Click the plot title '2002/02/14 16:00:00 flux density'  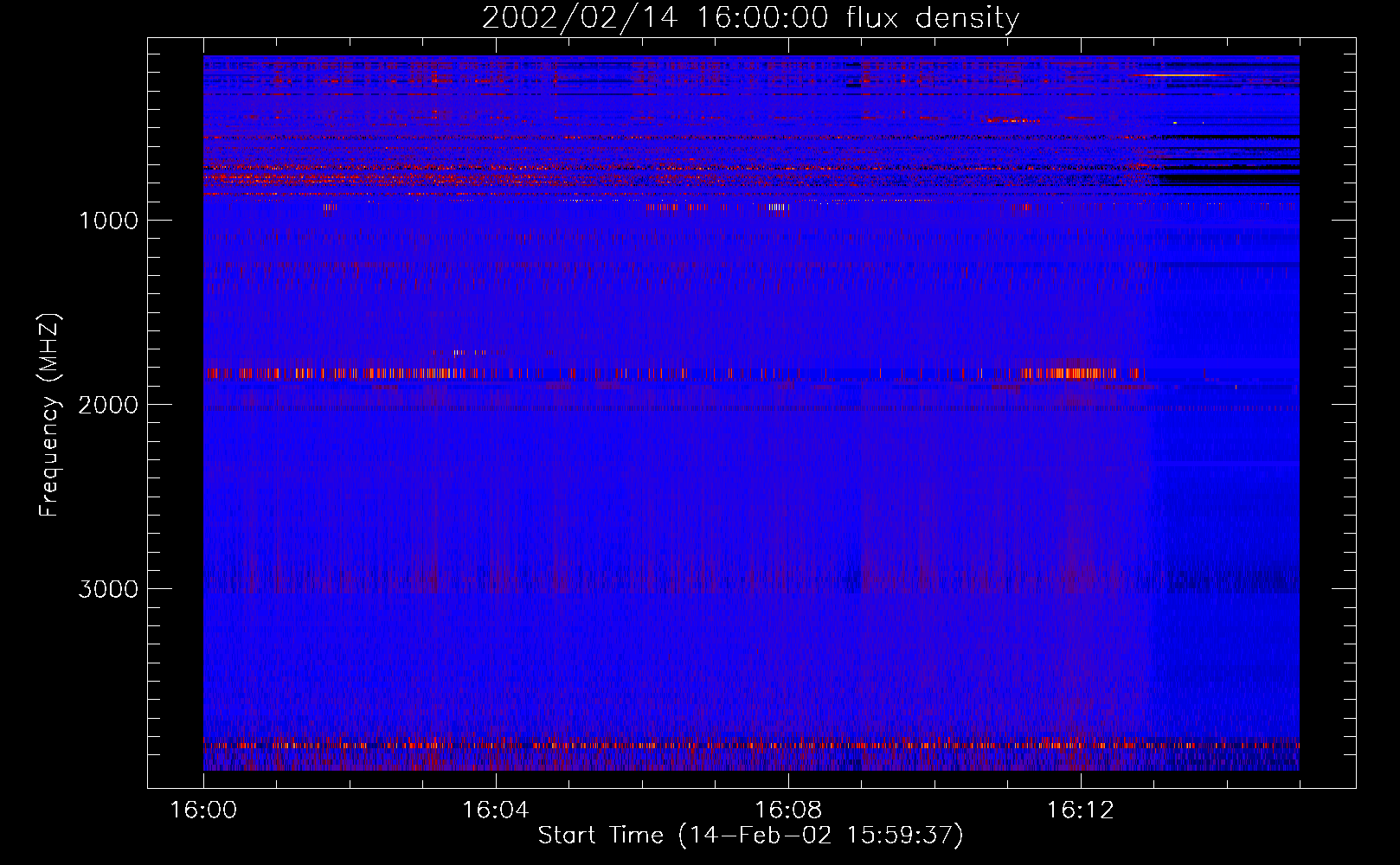pyautogui.click(x=750, y=18)
